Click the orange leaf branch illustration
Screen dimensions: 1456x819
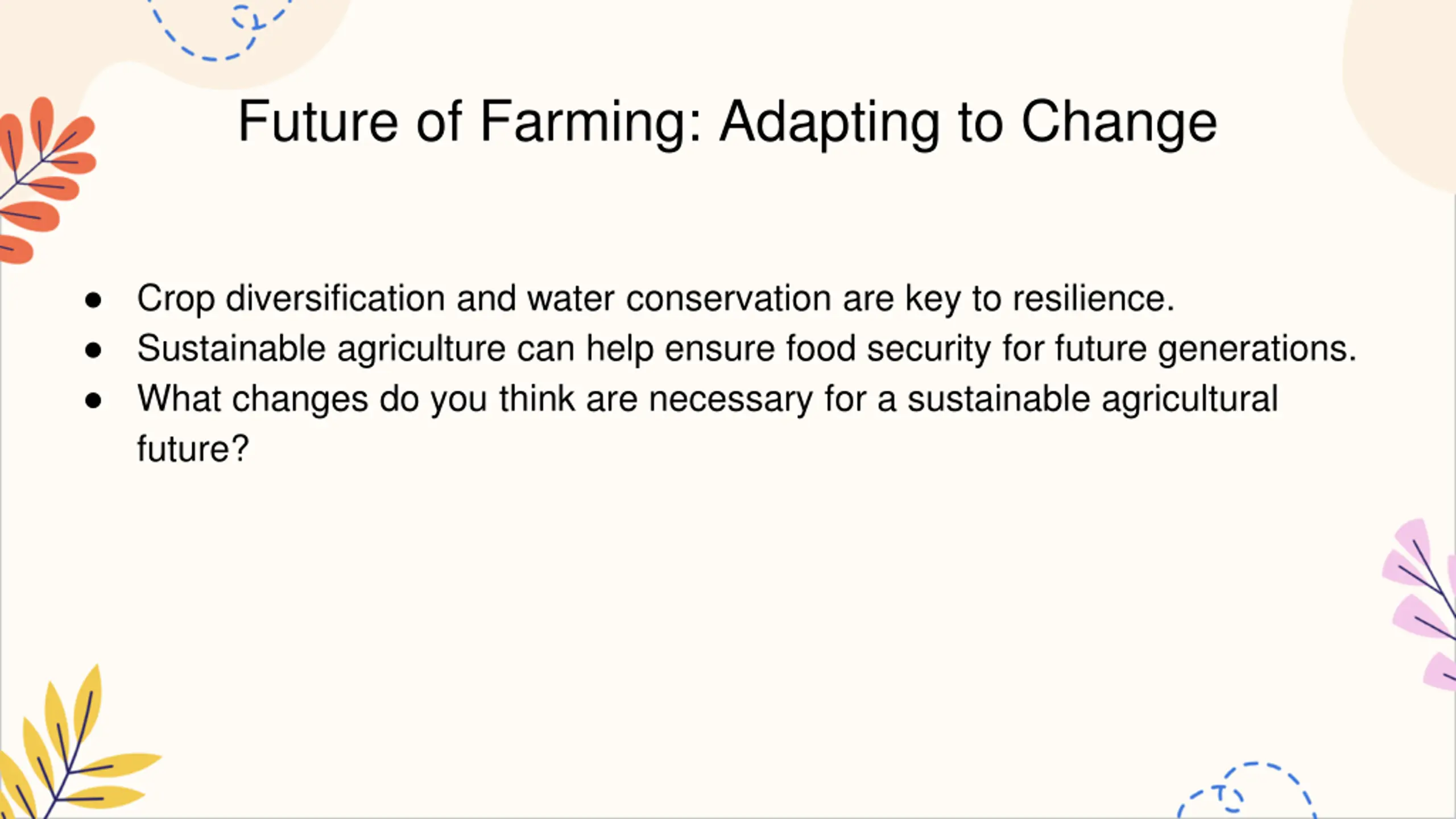click(x=45, y=181)
